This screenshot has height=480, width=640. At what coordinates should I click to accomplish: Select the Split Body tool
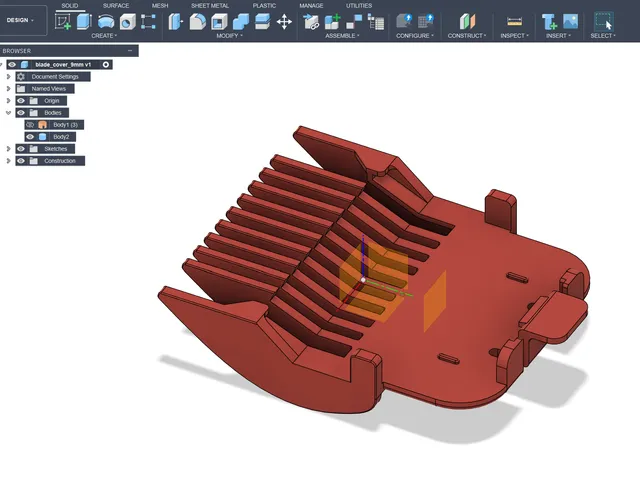coord(262,21)
